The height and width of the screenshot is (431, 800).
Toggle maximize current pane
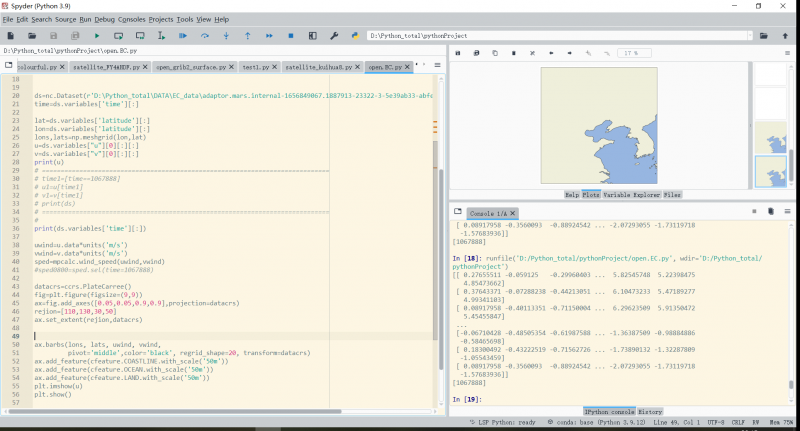[x=313, y=36]
